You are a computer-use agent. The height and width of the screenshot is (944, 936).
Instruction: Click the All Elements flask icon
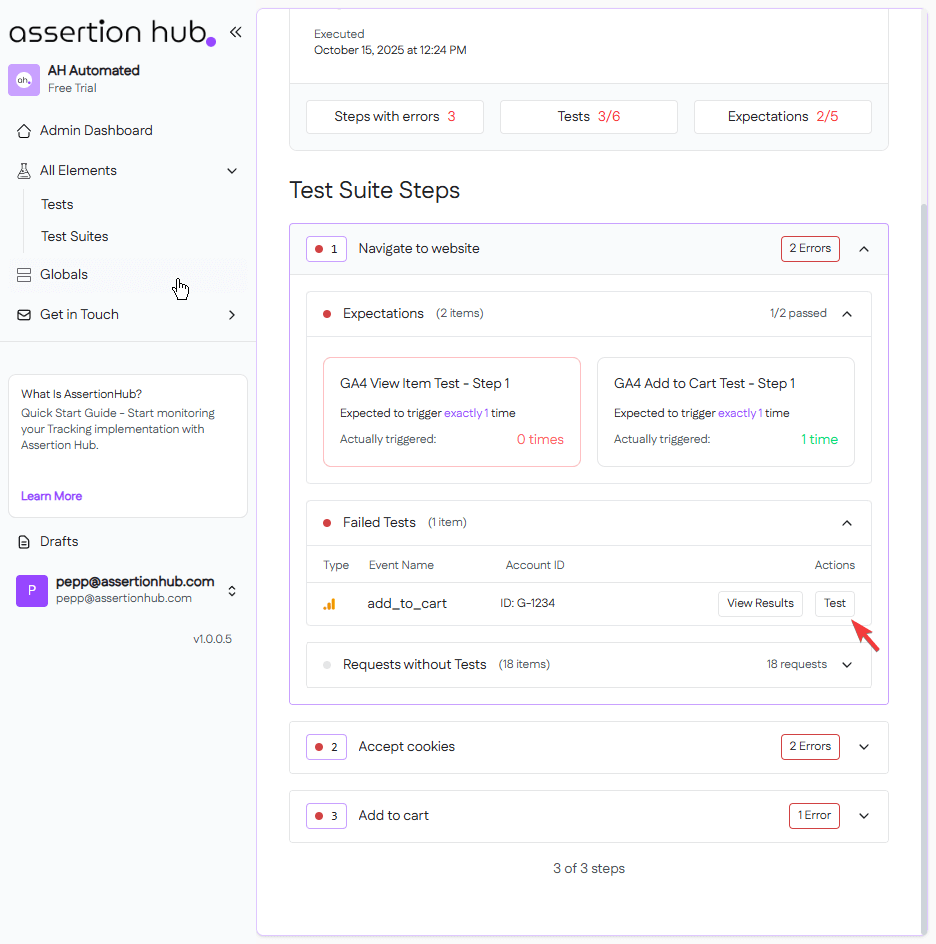(24, 171)
